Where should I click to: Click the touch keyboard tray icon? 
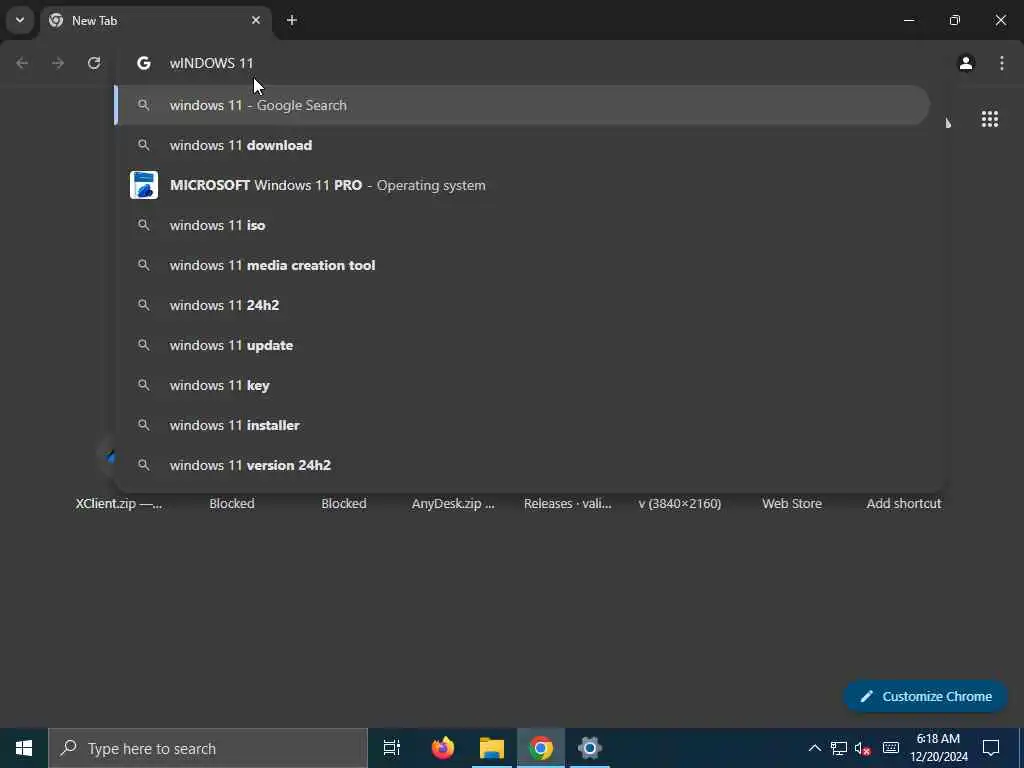[x=891, y=748]
